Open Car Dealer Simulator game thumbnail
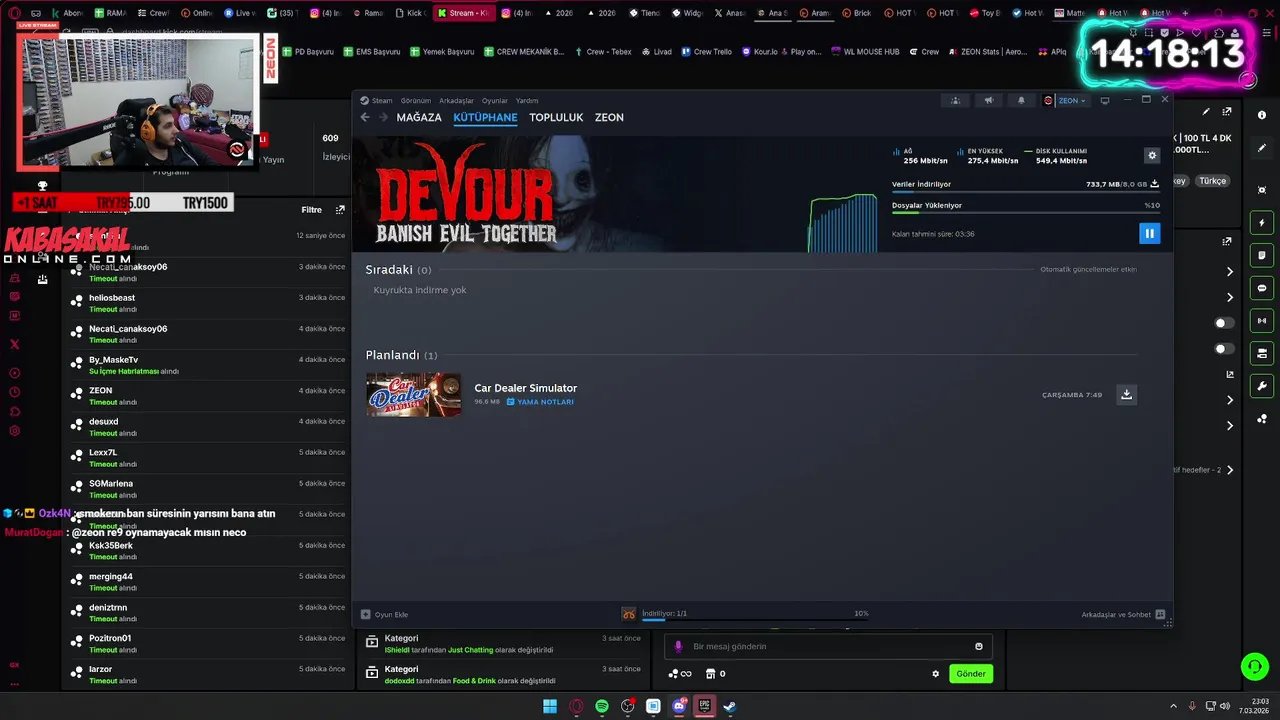The height and width of the screenshot is (720, 1280). pyautogui.click(x=414, y=394)
